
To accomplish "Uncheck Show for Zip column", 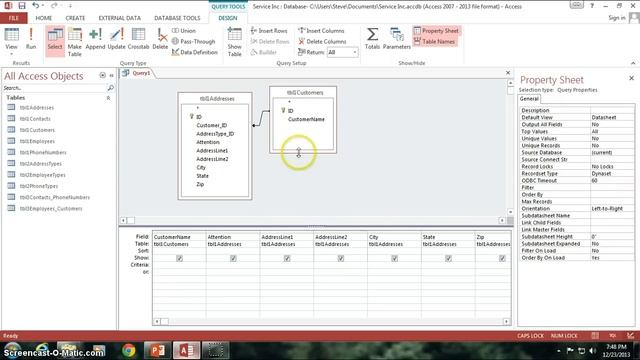I will [502, 258].
